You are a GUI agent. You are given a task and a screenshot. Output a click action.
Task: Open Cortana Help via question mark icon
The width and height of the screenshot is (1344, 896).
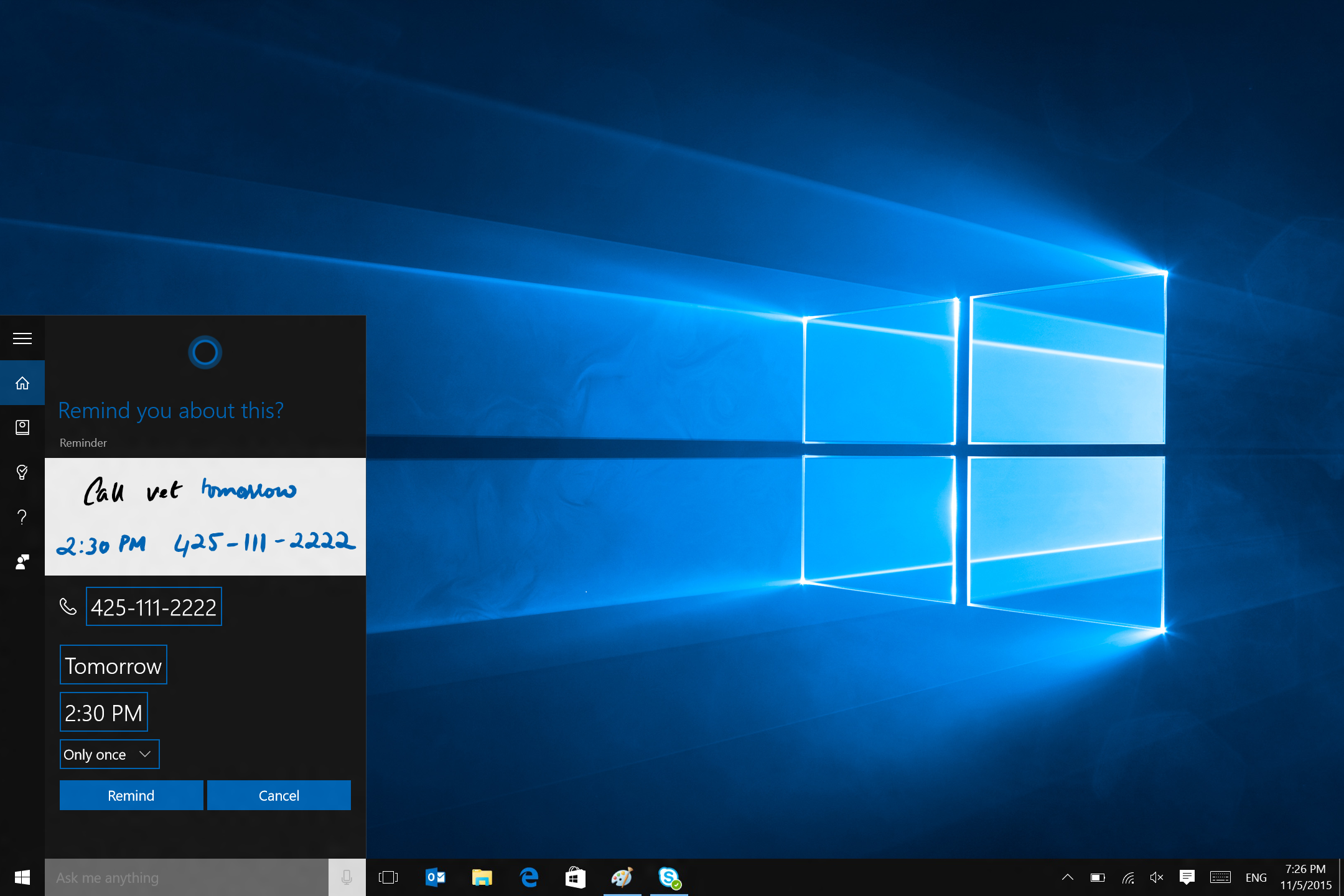click(x=22, y=516)
